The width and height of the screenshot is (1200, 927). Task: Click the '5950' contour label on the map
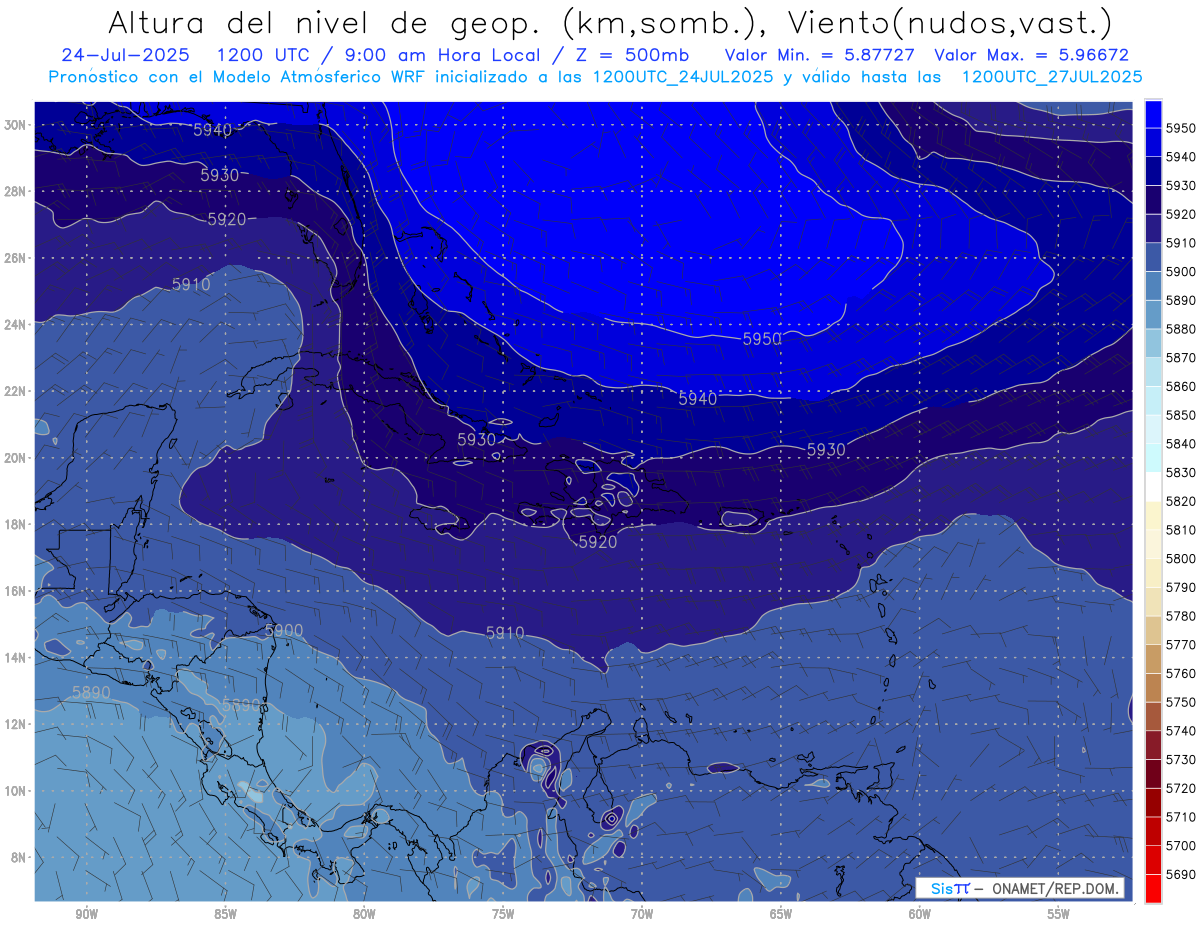click(762, 339)
